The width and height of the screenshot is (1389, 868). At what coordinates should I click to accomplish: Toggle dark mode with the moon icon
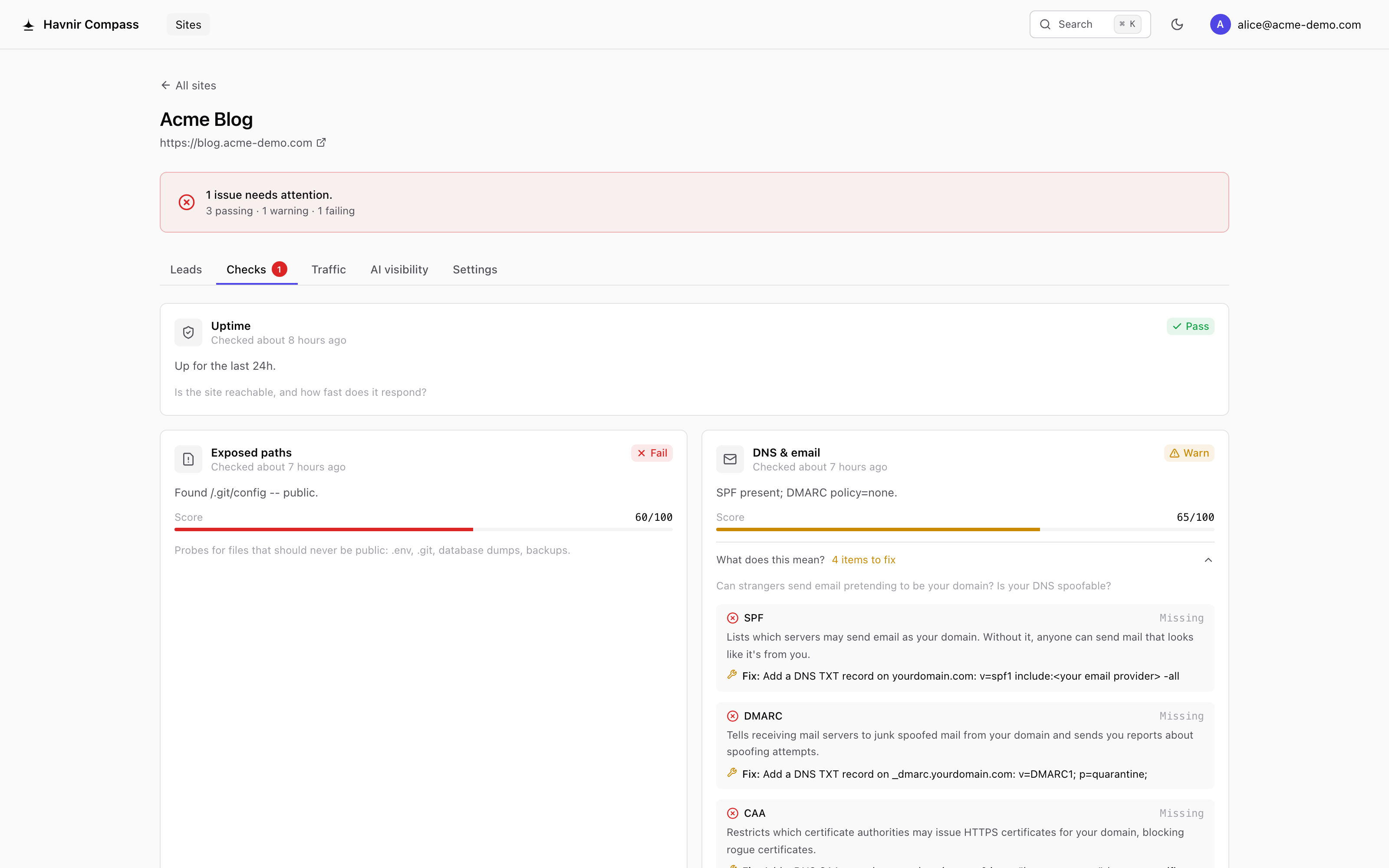click(x=1177, y=24)
